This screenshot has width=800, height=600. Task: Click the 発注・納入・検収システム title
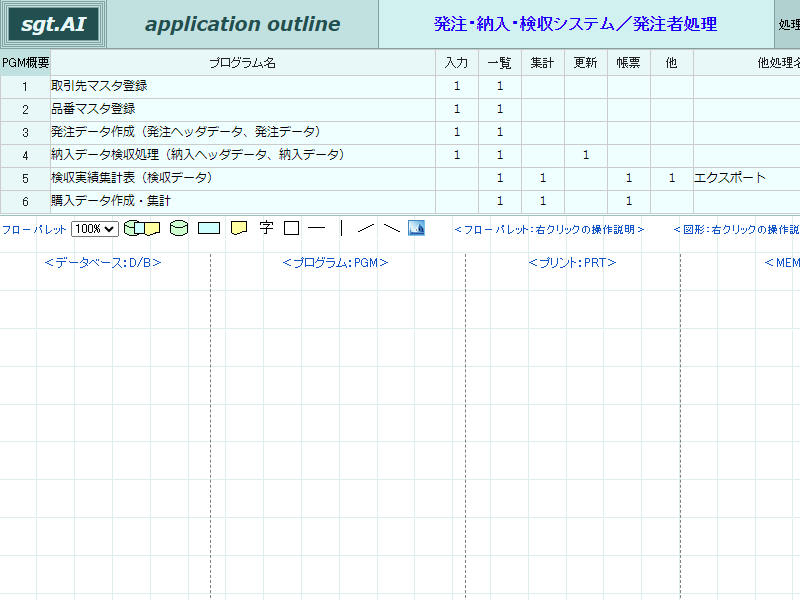pyautogui.click(x=576, y=24)
